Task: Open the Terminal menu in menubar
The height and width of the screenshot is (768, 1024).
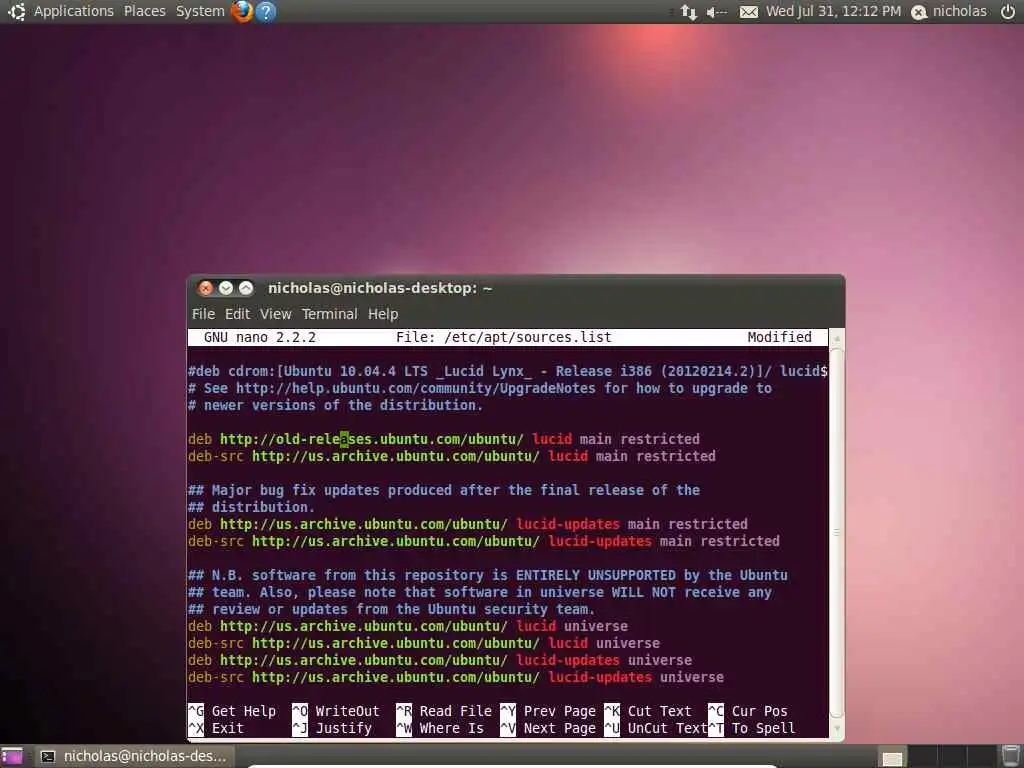Action: 329,314
